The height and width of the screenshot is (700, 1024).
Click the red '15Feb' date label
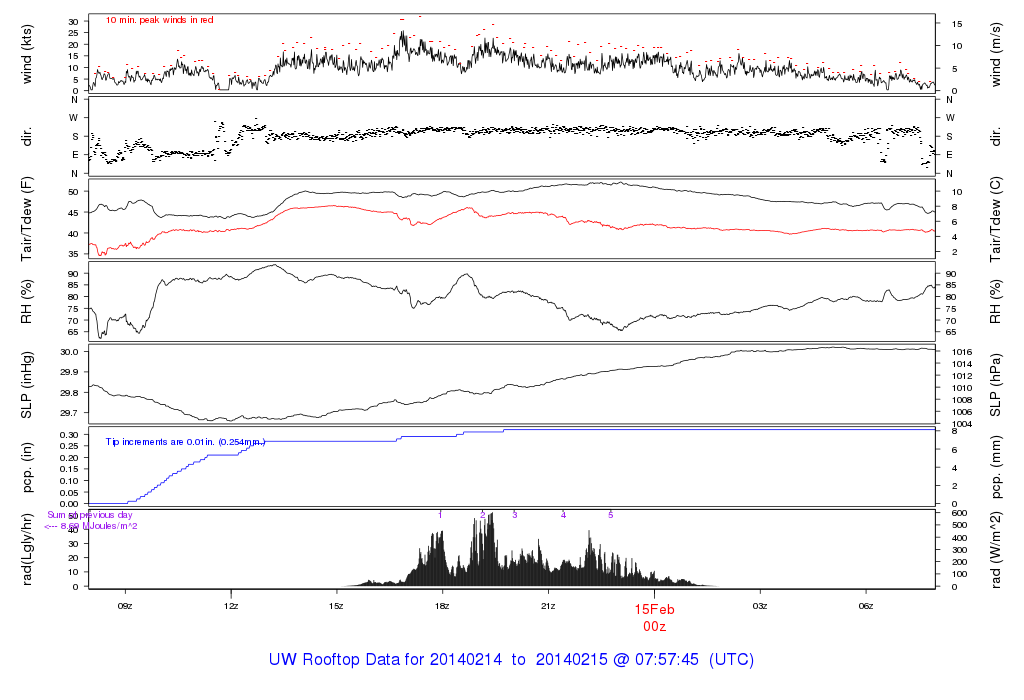pyautogui.click(x=654, y=609)
